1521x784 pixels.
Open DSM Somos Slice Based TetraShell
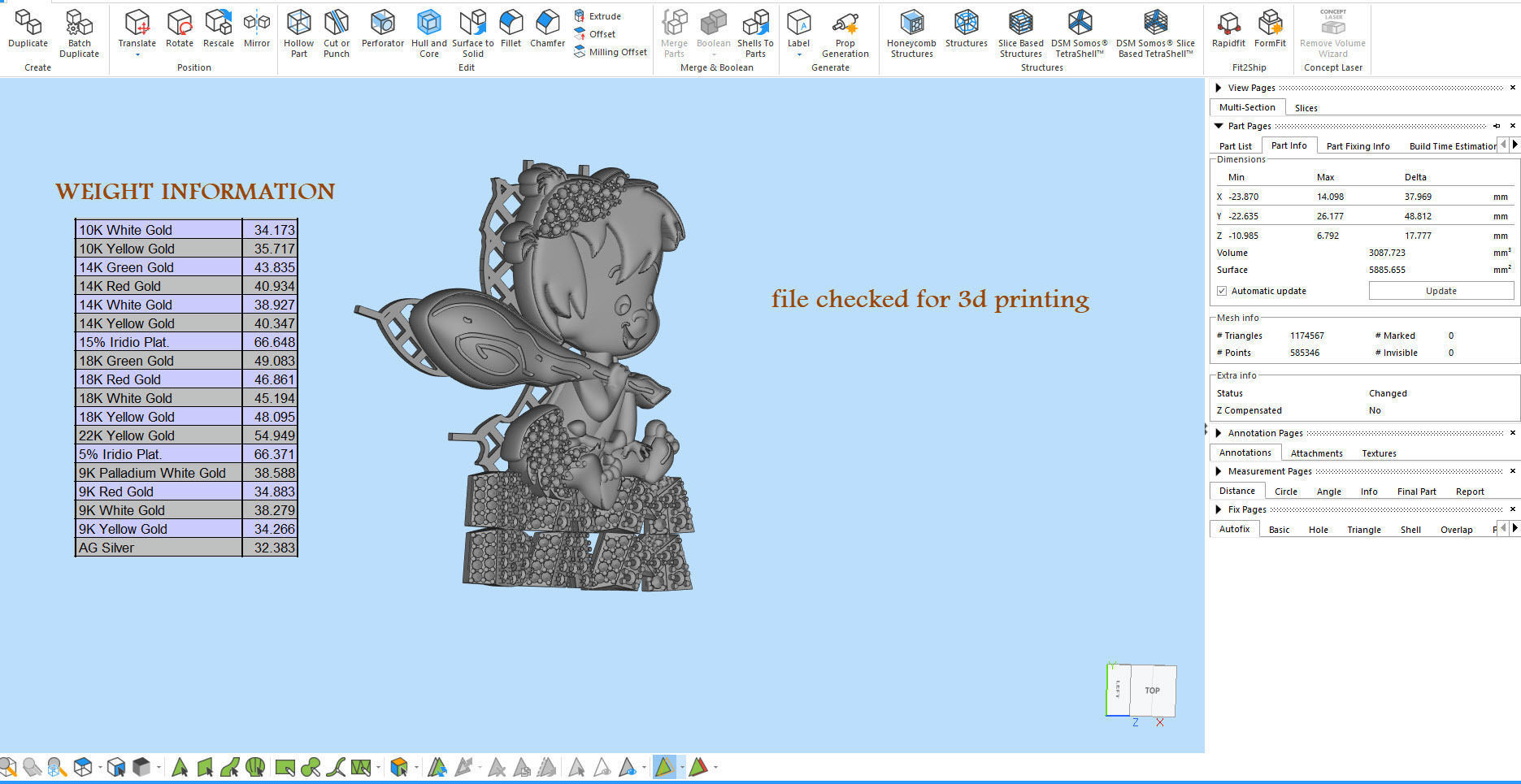1155,33
